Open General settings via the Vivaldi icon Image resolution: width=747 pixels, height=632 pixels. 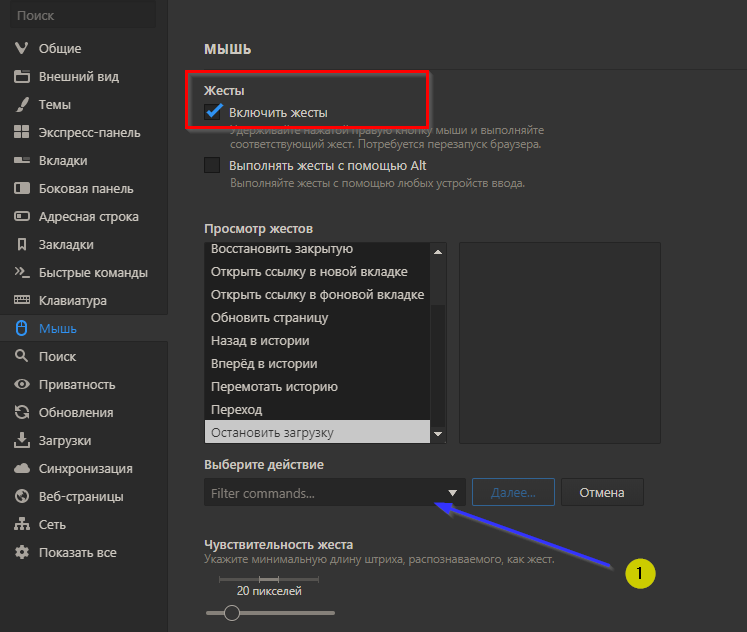[21, 48]
